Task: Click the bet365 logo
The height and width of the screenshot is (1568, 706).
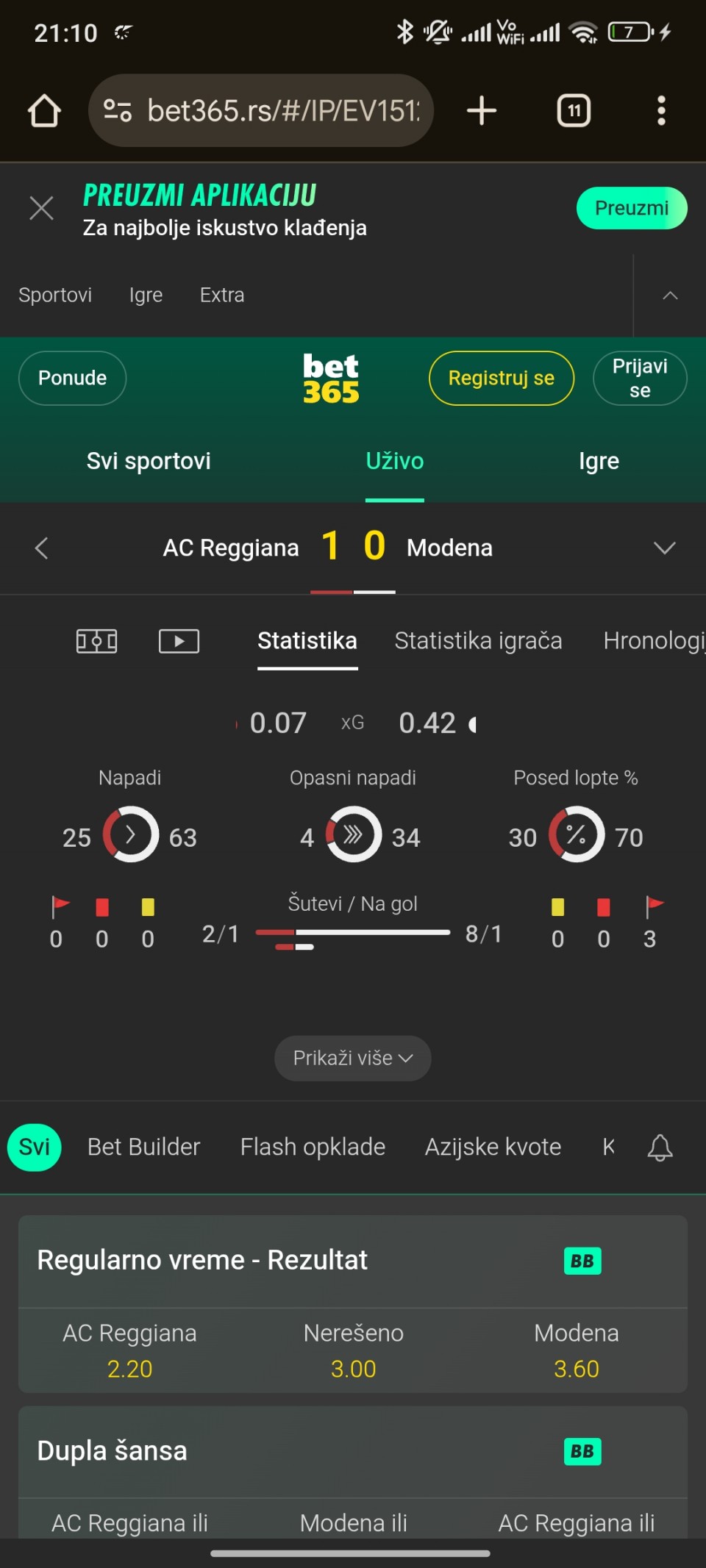Action: tap(331, 378)
